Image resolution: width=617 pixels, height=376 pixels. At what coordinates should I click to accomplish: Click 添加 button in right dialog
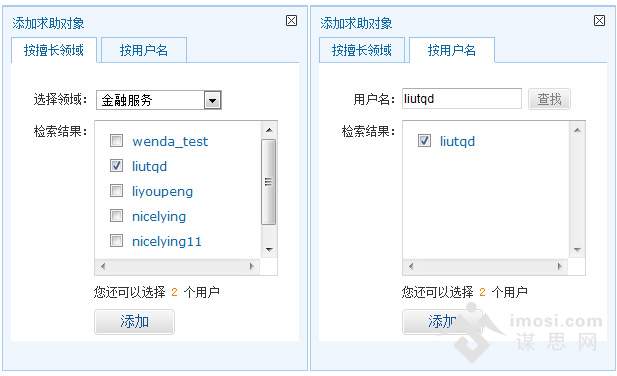point(442,322)
